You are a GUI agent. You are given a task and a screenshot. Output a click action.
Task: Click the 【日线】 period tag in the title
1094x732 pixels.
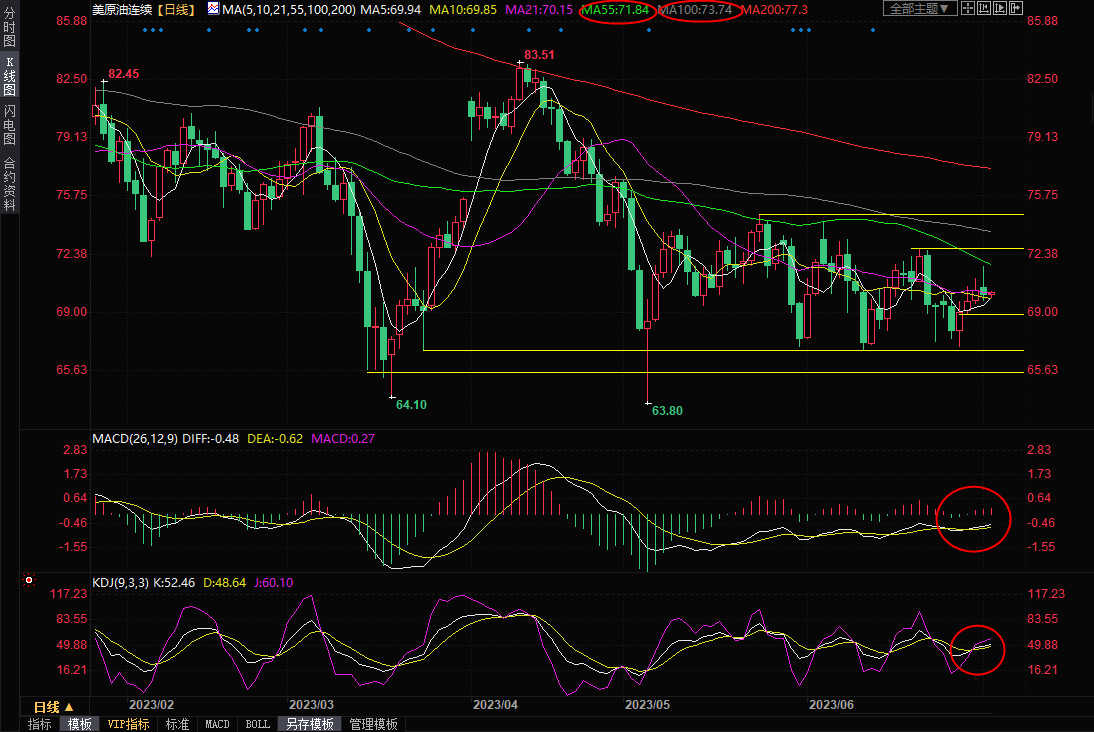[176, 10]
